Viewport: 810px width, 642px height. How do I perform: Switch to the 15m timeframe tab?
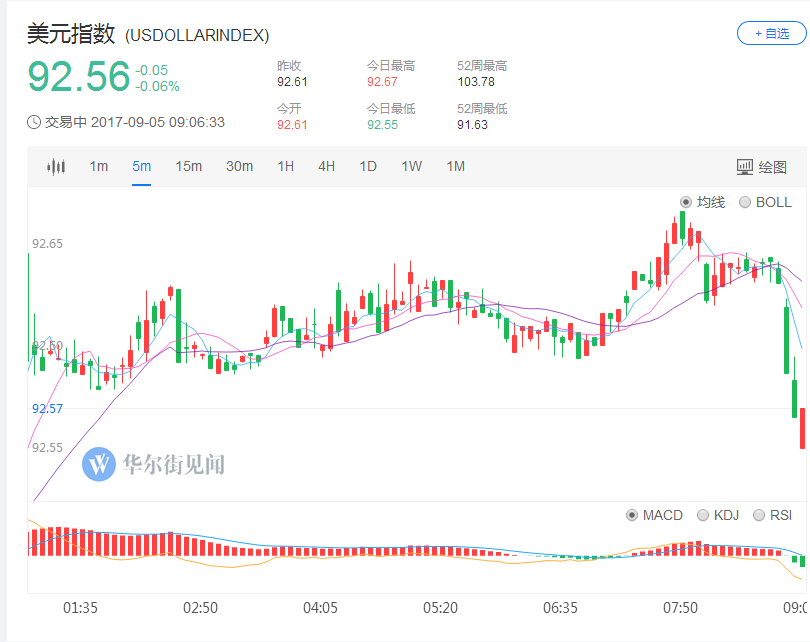189,166
